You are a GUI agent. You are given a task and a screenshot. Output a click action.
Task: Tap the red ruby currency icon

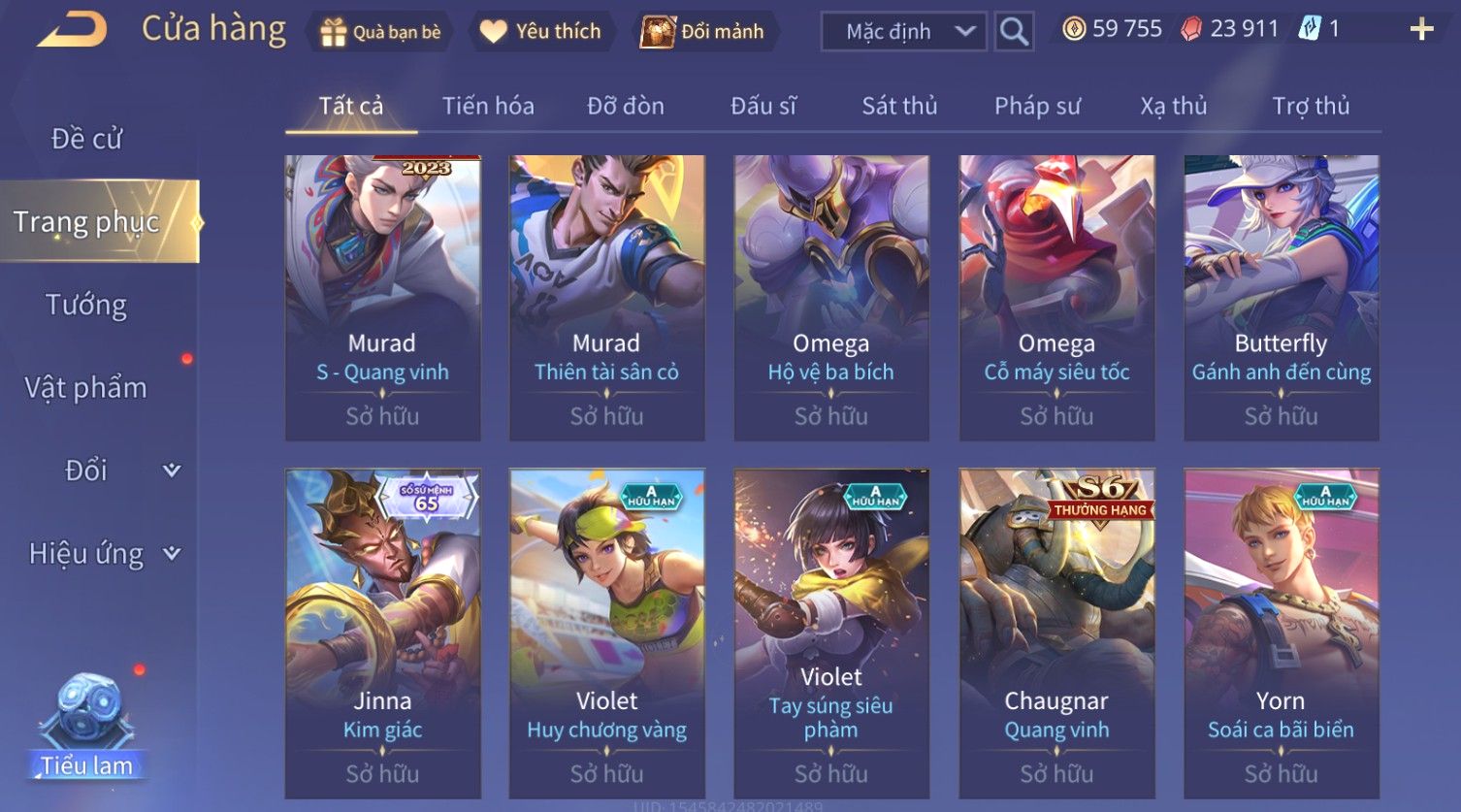[1191, 29]
